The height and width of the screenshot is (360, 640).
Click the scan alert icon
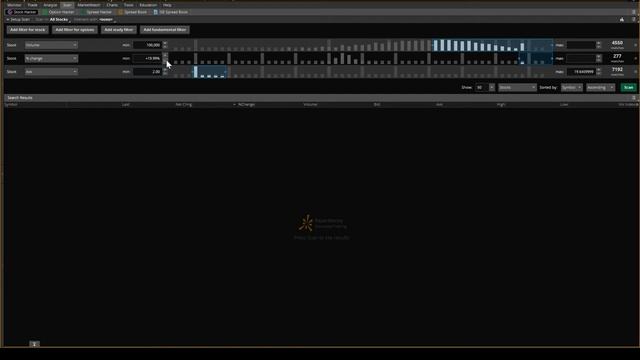622,19
